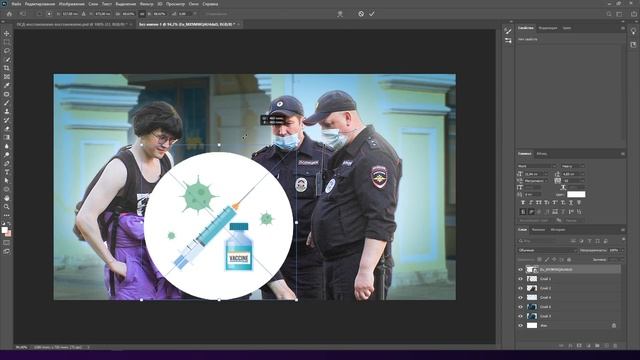Select the Hand tool
Screen dimensions: 640x360
point(7,198)
